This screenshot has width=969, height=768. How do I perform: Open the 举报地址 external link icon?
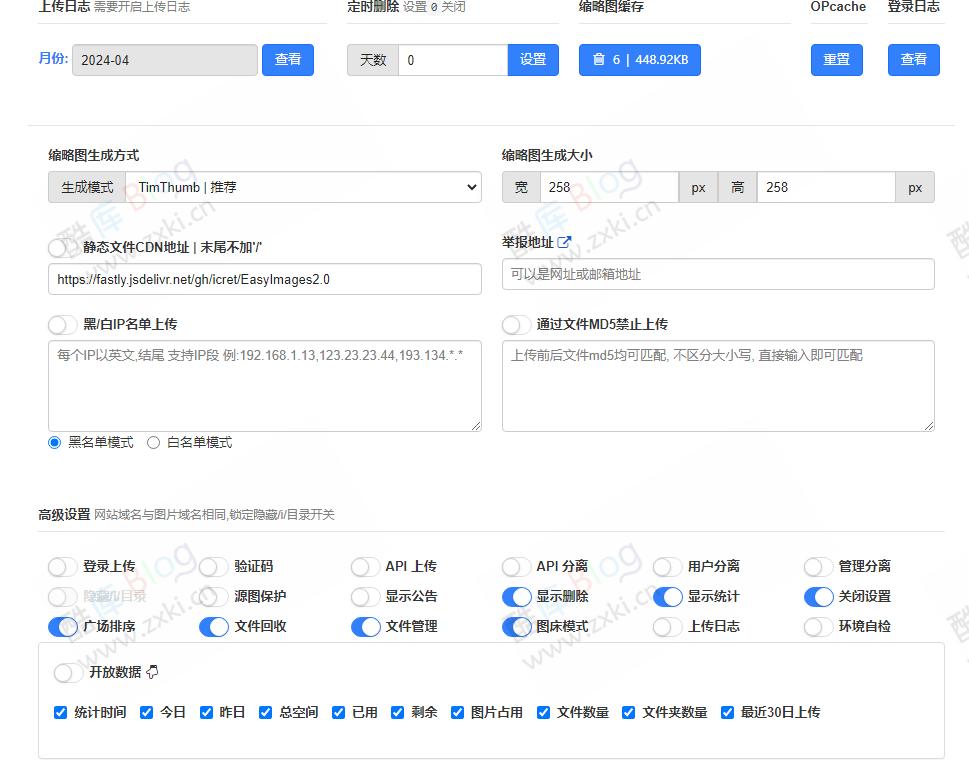pos(565,241)
